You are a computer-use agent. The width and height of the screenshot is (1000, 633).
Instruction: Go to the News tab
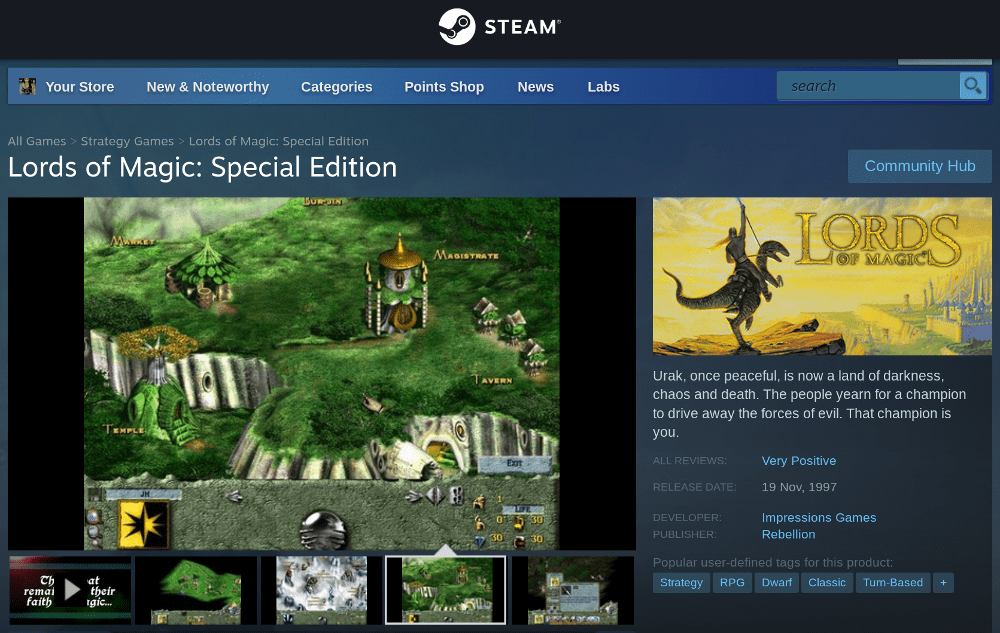(535, 87)
